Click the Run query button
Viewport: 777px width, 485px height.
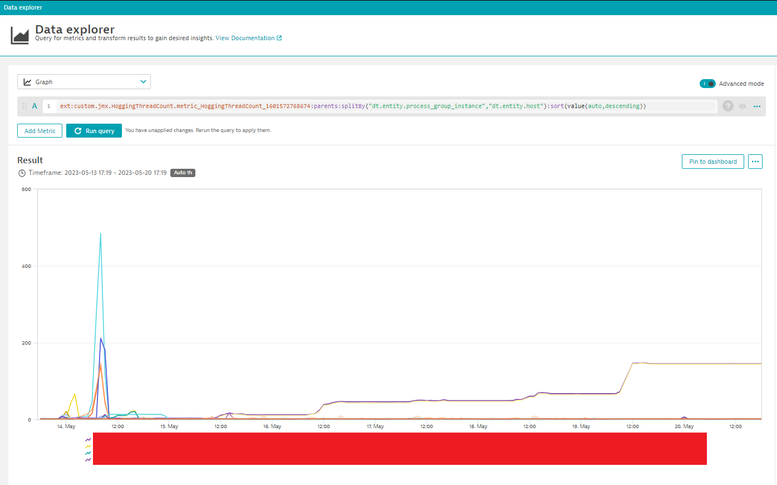94,131
